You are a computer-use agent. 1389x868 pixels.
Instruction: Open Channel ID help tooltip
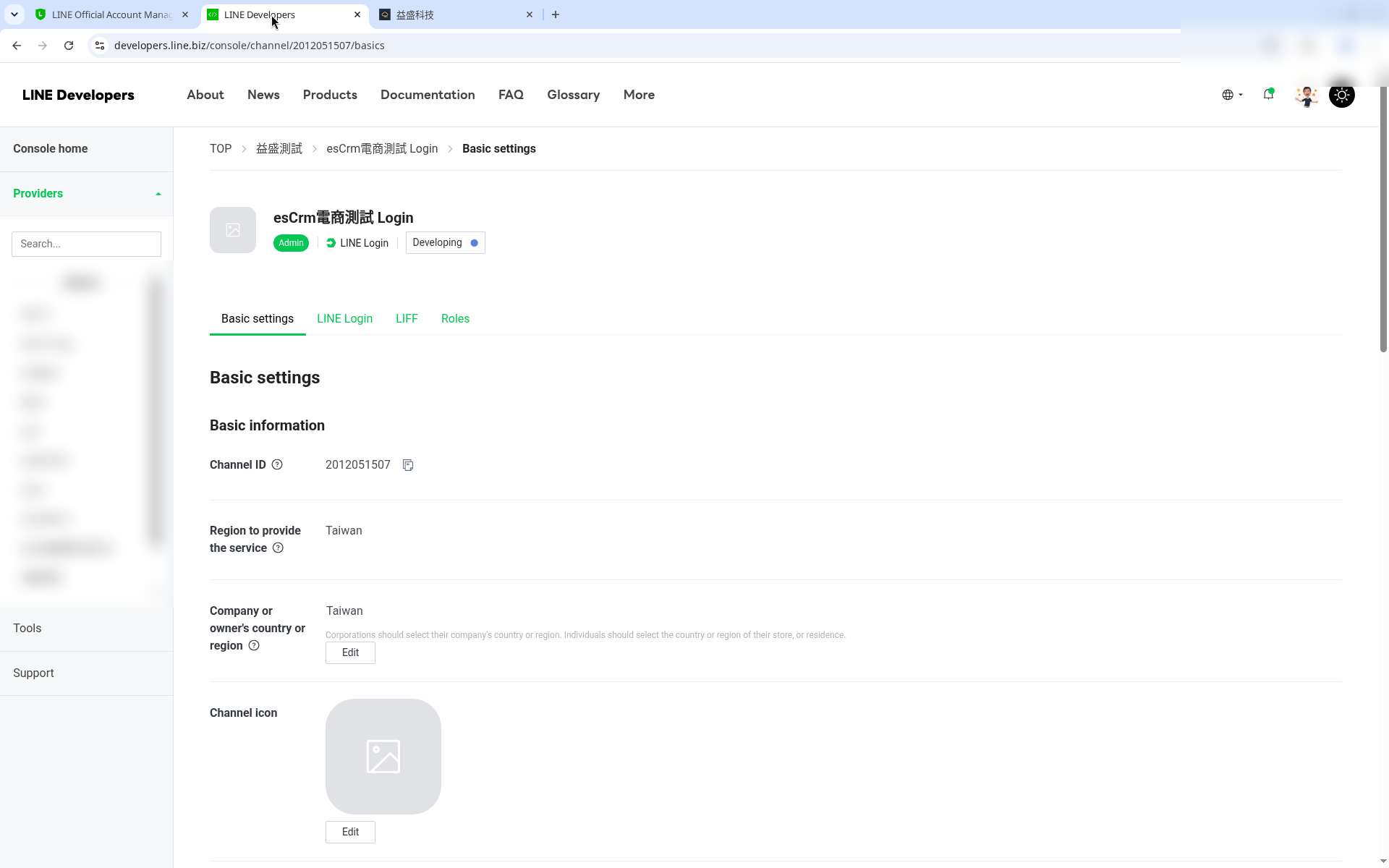277,465
